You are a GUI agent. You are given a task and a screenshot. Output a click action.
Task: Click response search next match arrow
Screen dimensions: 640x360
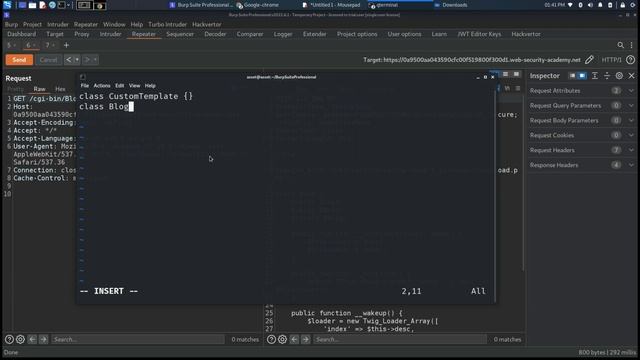click(306, 339)
